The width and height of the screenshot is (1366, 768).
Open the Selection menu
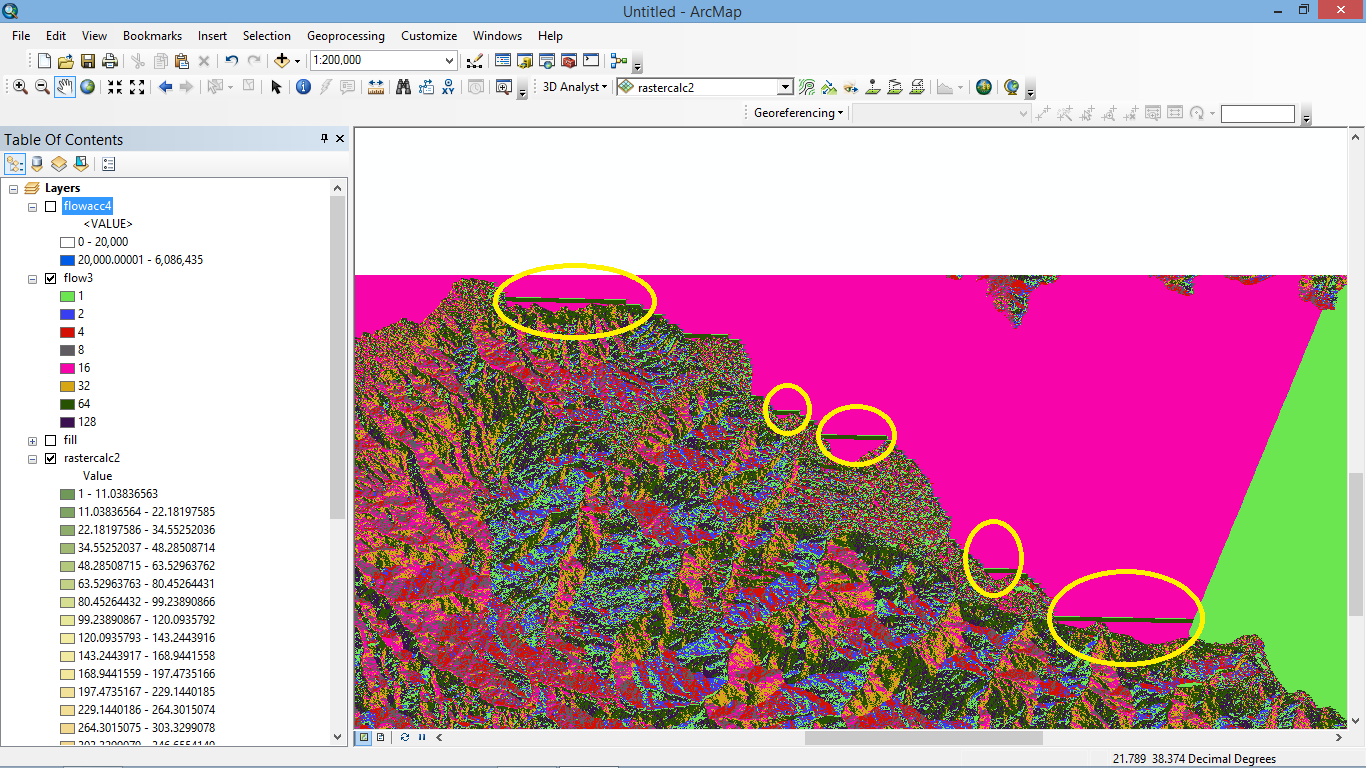pyautogui.click(x=267, y=36)
